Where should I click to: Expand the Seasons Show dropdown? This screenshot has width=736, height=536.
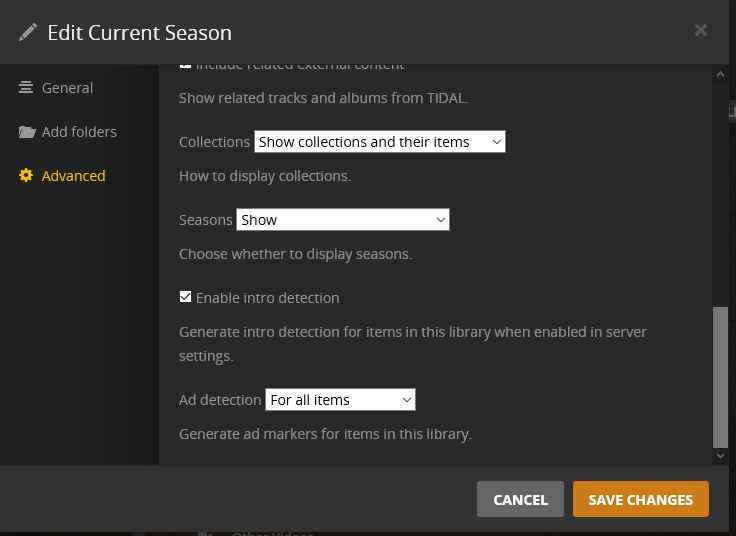pyautogui.click(x=342, y=220)
